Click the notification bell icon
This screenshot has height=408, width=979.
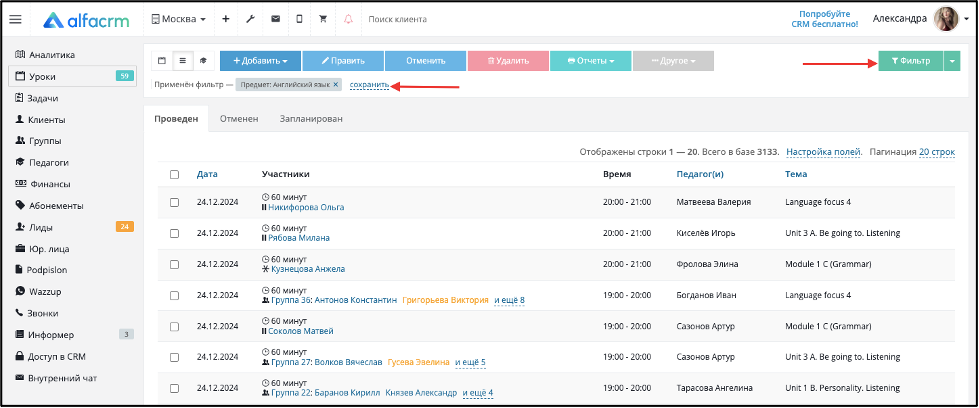348,19
